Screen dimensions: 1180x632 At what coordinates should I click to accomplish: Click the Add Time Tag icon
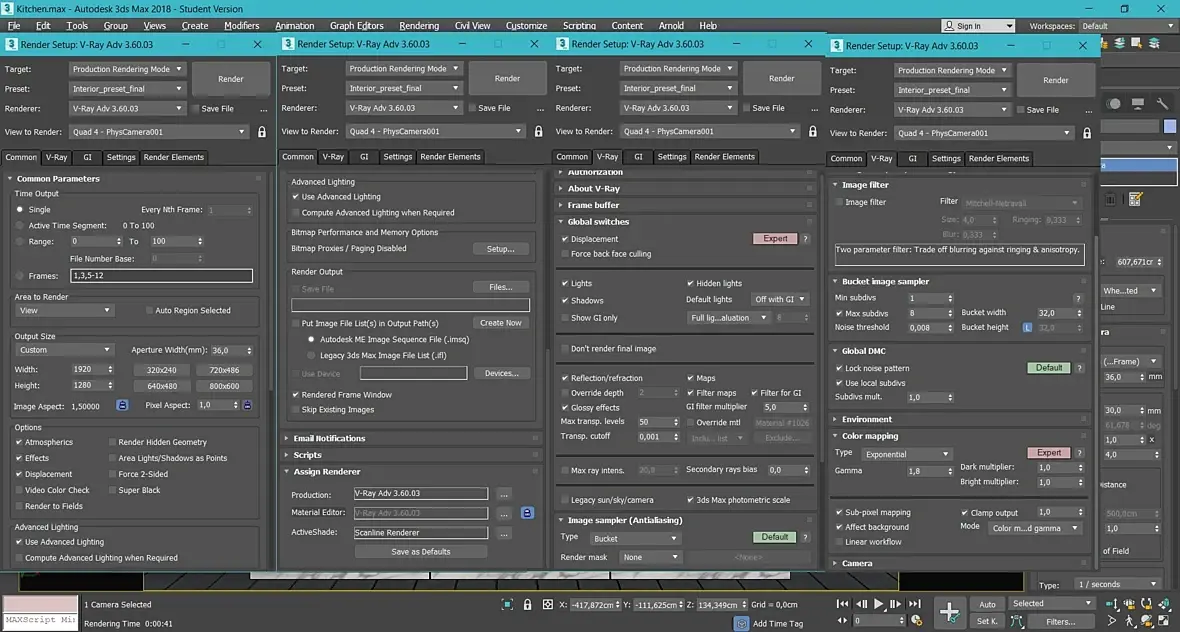741,623
